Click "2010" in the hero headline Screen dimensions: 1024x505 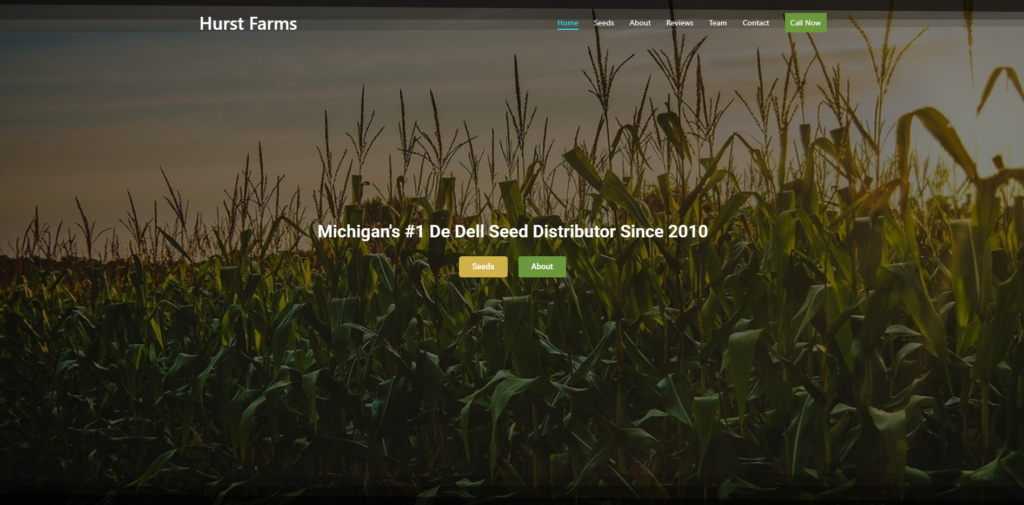[x=687, y=231]
